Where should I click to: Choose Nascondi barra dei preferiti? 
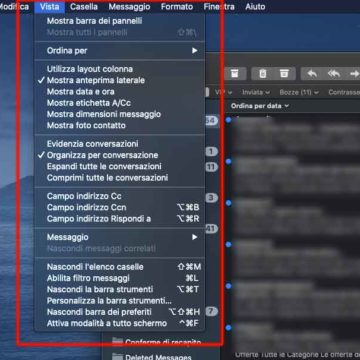point(120,312)
